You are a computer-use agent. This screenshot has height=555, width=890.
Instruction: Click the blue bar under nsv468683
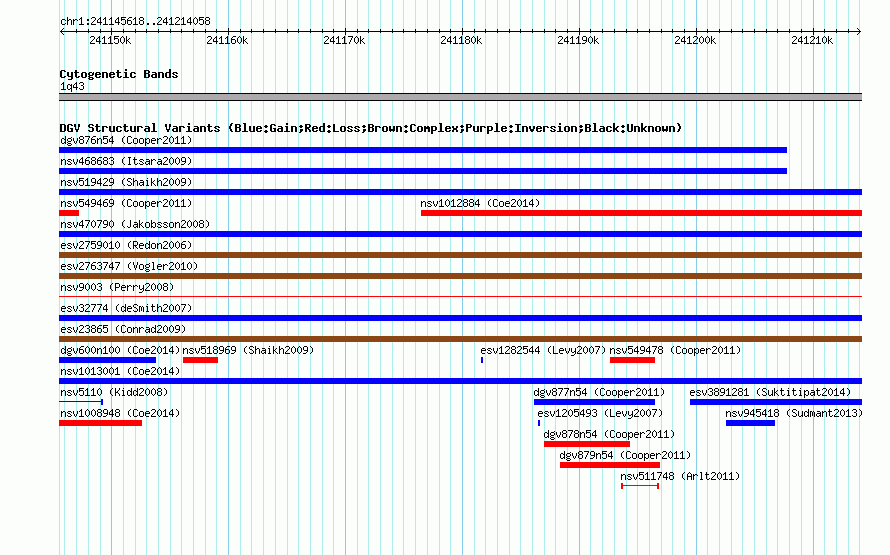tap(423, 171)
